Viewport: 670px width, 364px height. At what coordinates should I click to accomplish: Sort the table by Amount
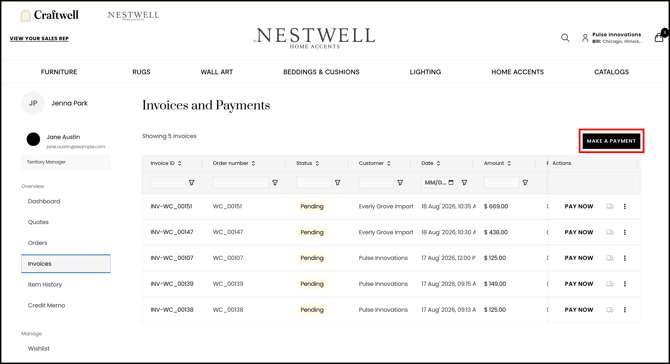coord(509,163)
